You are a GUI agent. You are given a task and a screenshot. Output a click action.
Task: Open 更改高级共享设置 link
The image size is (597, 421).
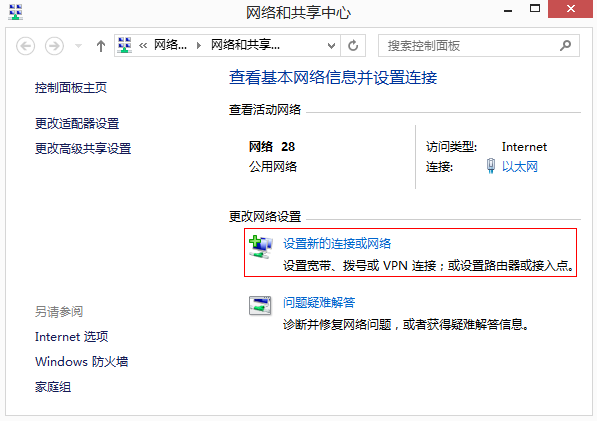tap(83, 148)
